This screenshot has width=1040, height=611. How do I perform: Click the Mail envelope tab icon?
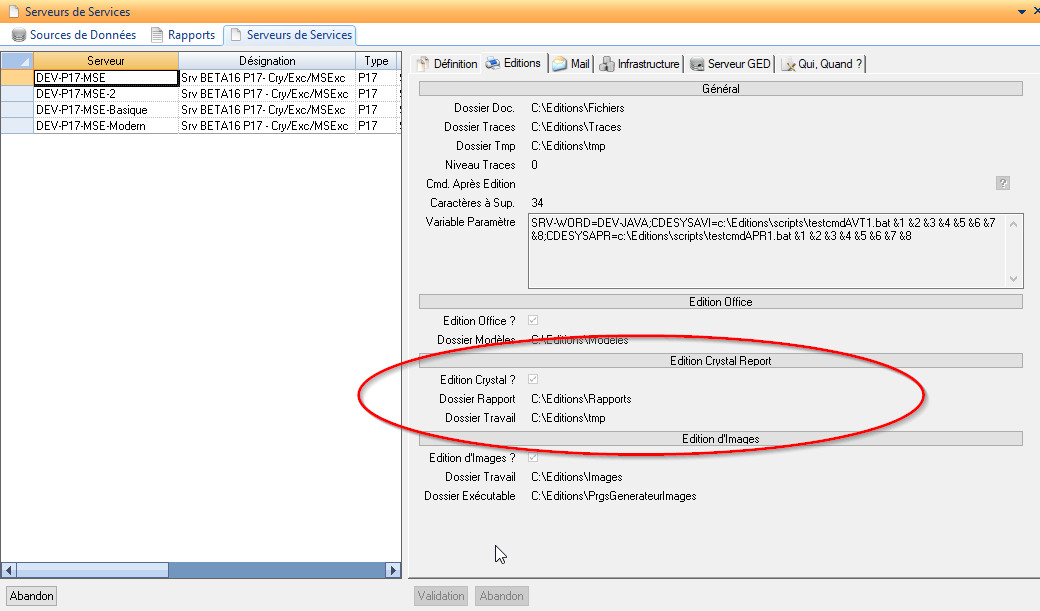pyautogui.click(x=560, y=64)
